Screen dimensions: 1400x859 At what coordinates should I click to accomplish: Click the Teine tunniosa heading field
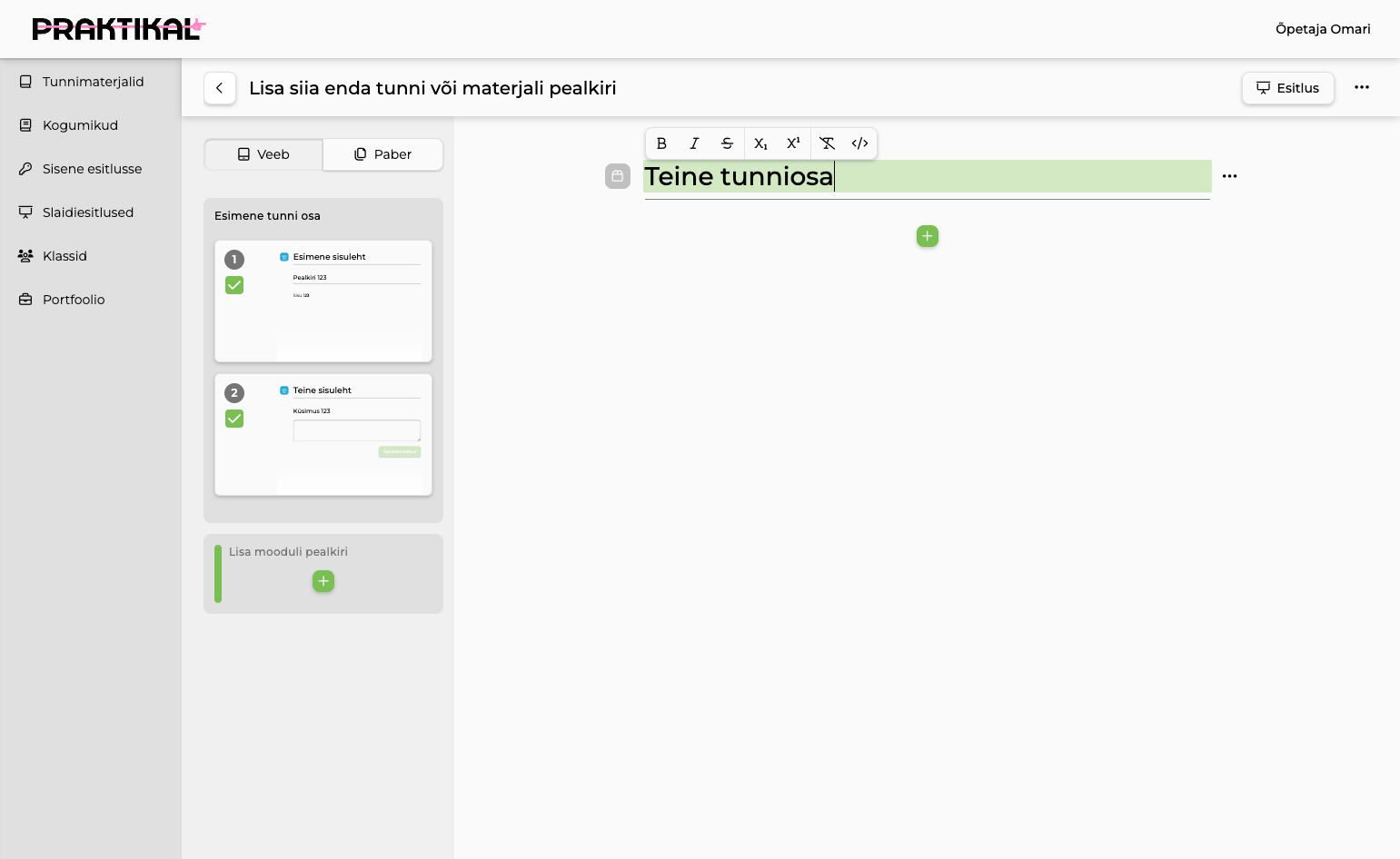click(x=927, y=176)
